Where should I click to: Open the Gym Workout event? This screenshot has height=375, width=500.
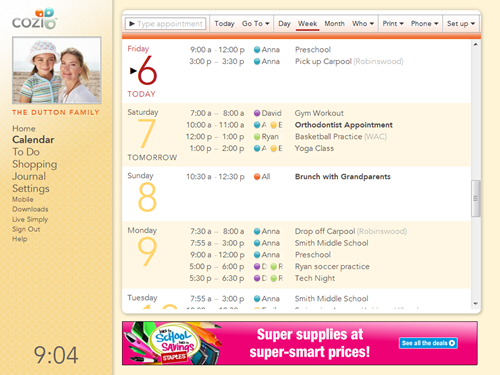coord(319,113)
